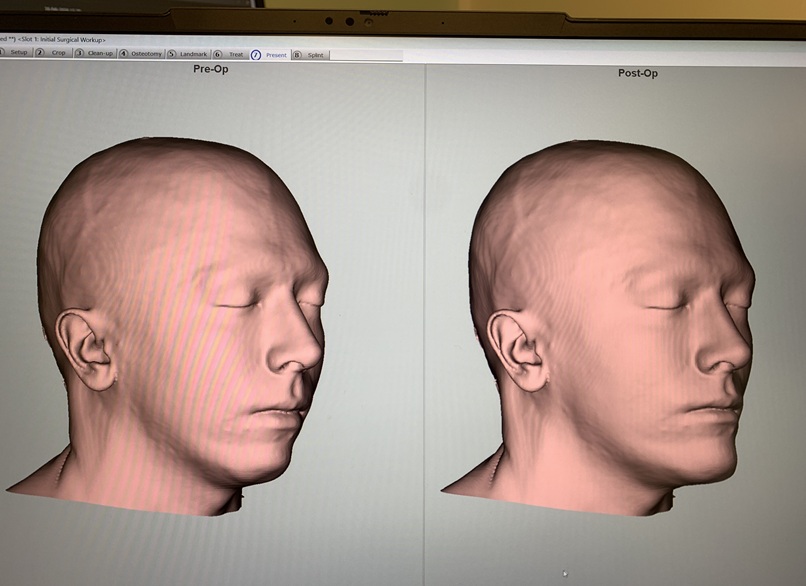Open the Treat step tab
Image resolution: width=806 pixels, height=586 pixels.
(x=230, y=54)
